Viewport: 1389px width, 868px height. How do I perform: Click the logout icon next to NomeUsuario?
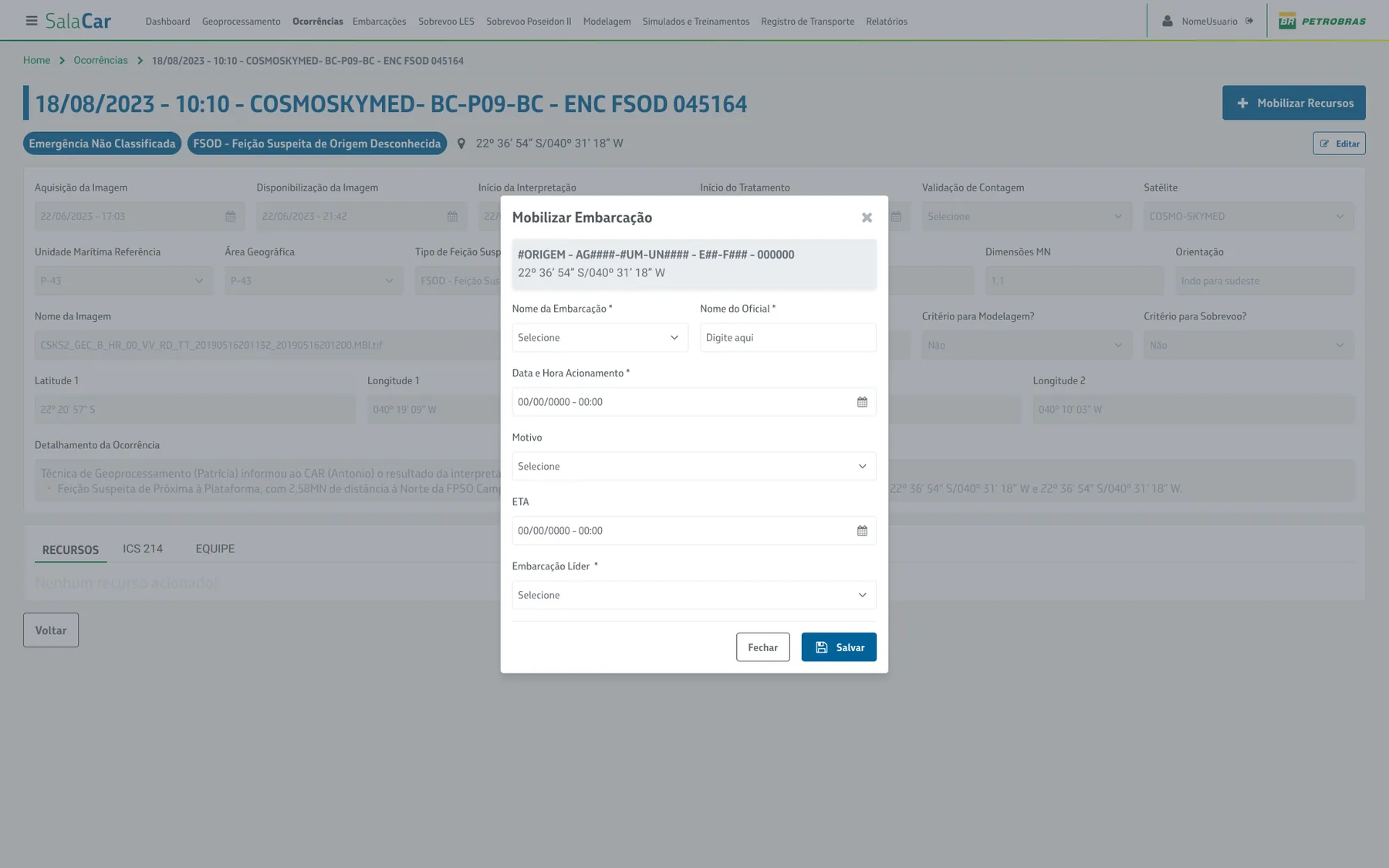click(x=1249, y=21)
